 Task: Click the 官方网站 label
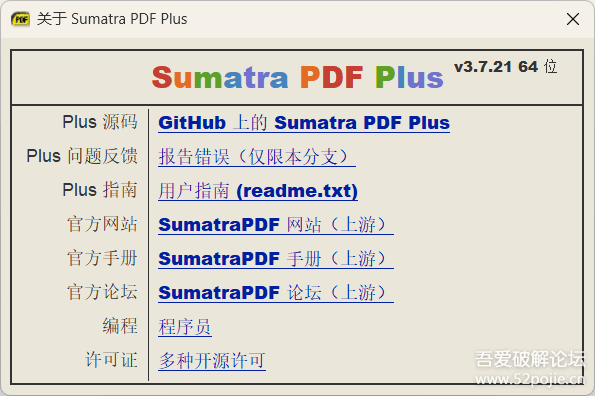coord(102,224)
